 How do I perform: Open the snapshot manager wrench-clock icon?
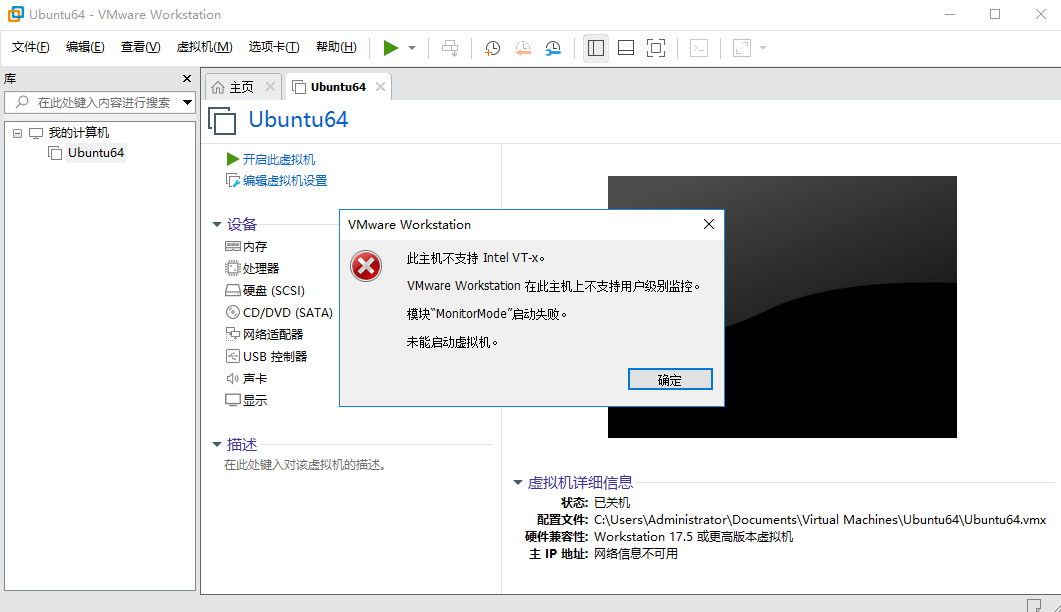click(x=554, y=48)
